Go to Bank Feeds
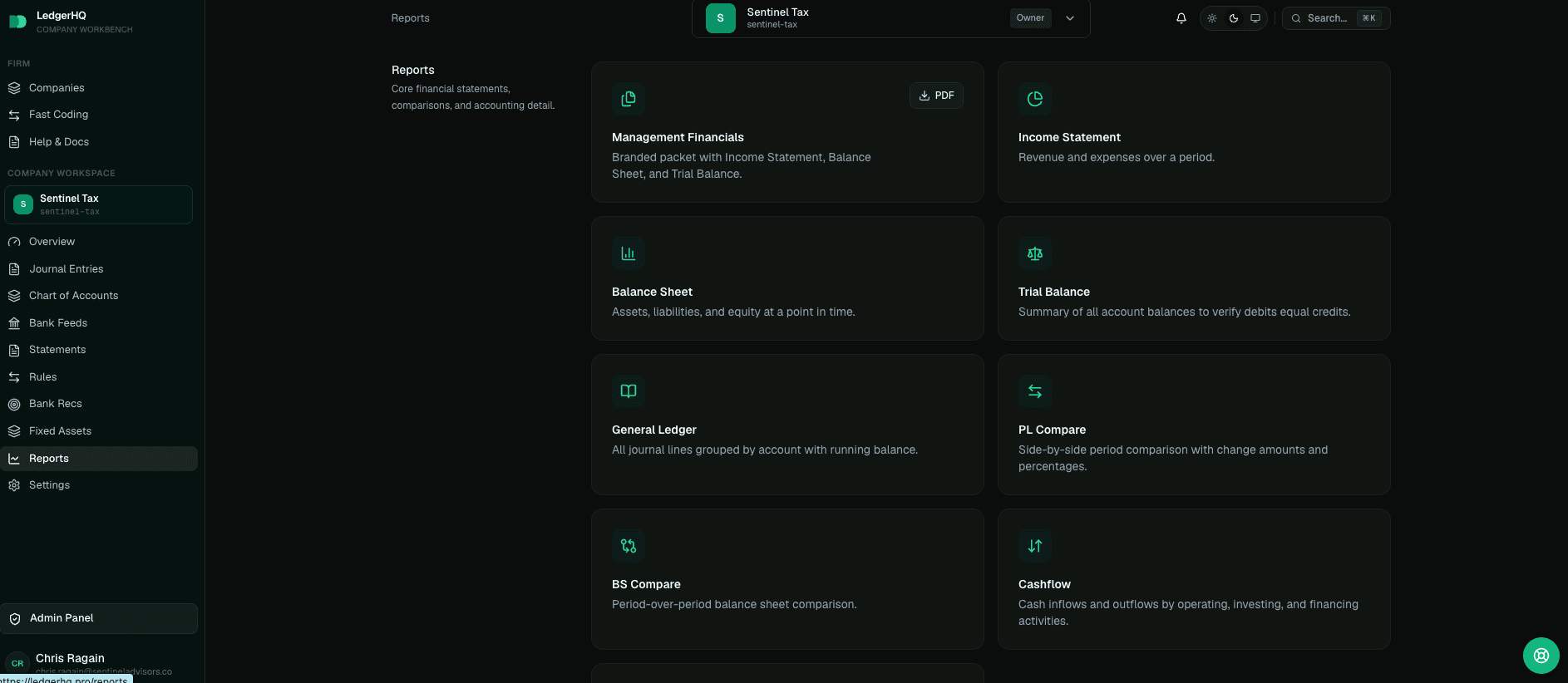Screen dimensions: 1568x683 coord(99,323)
